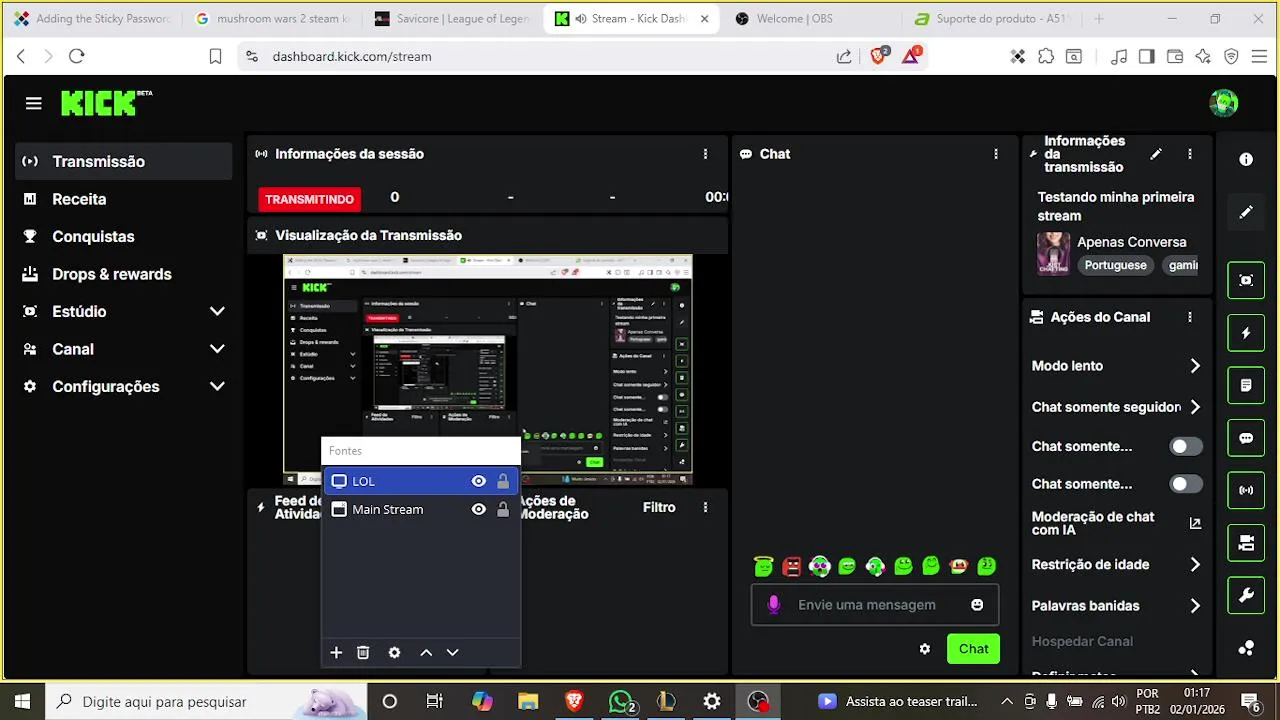
Task: Switch to mushroom wars 2 steam tab
Action: (272, 19)
